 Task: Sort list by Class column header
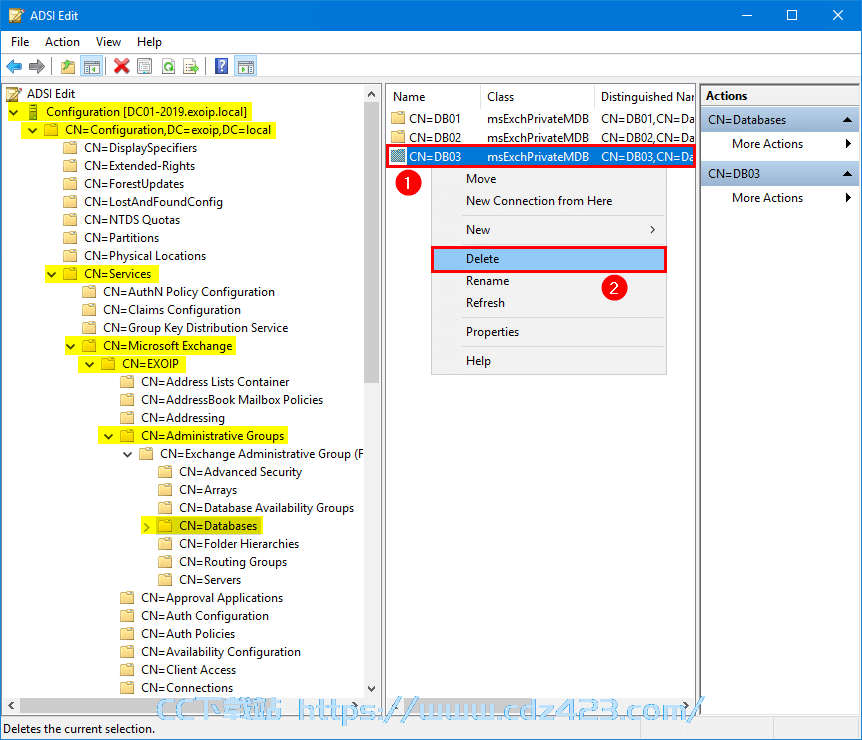pyautogui.click(x=538, y=97)
